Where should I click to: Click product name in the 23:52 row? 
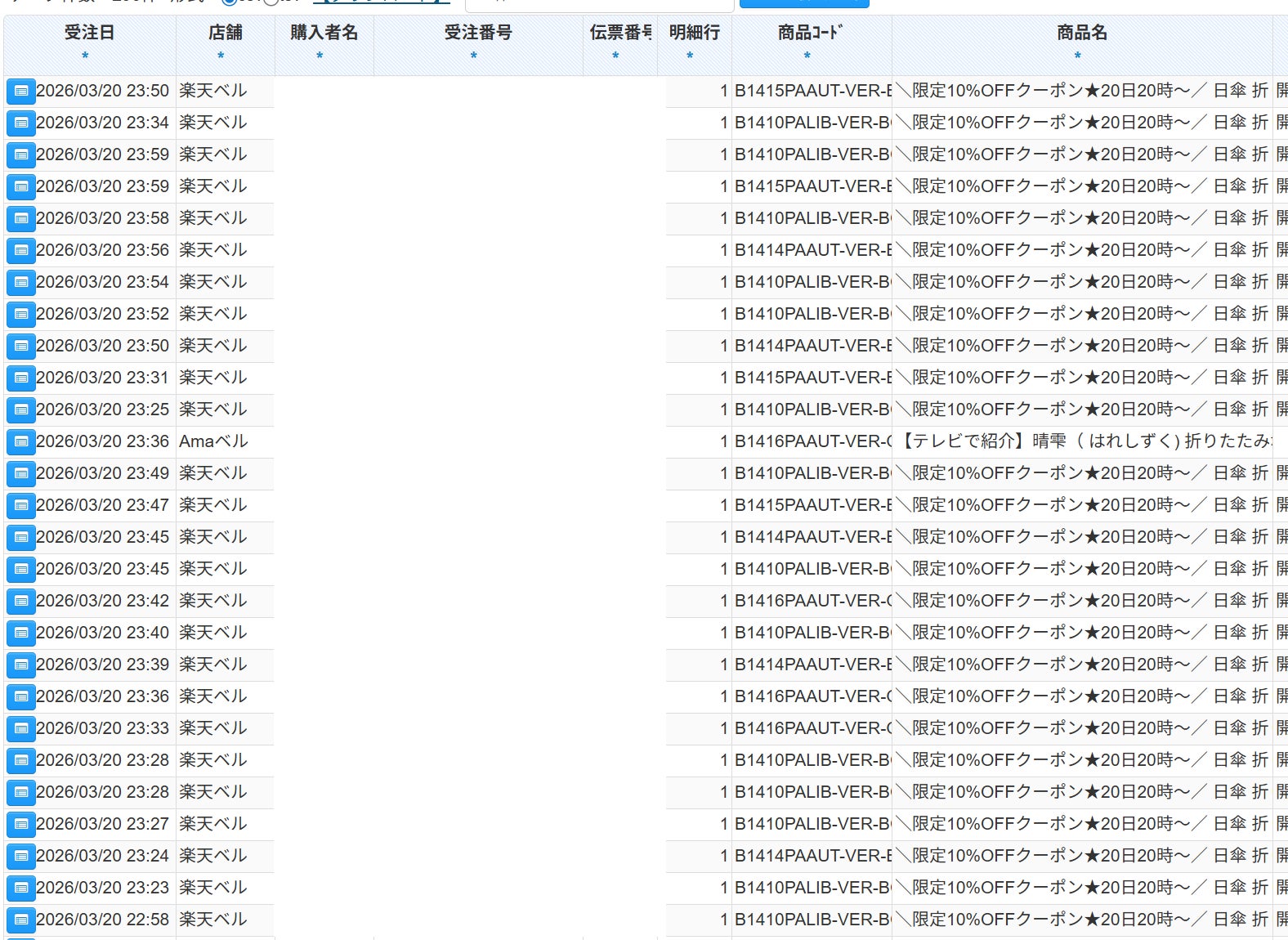1082,314
